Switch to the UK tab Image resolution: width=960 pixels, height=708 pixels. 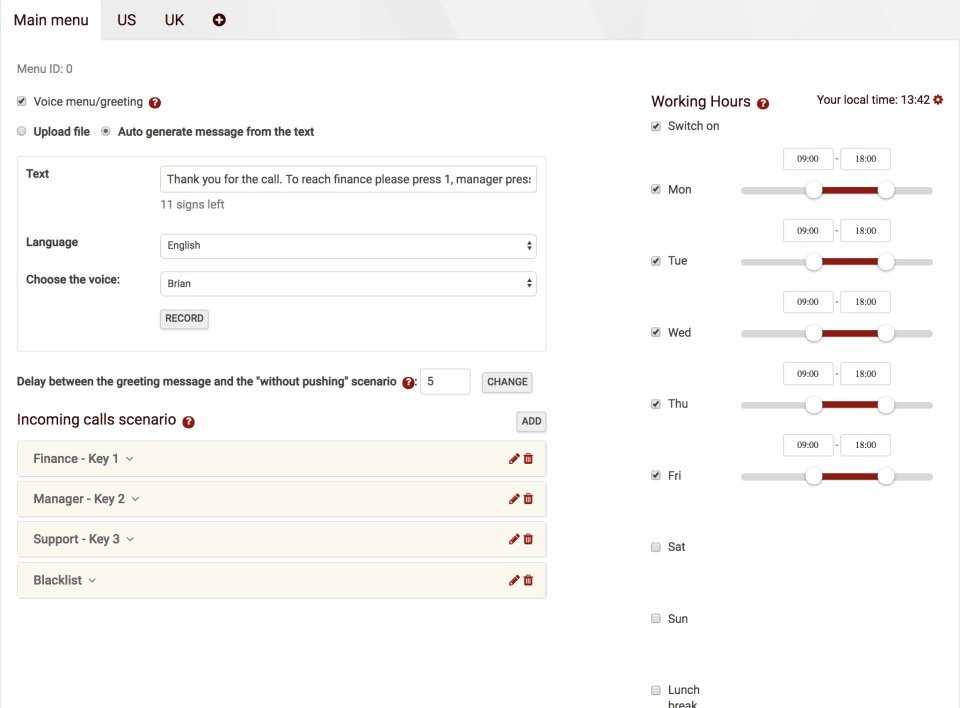pos(173,19)
